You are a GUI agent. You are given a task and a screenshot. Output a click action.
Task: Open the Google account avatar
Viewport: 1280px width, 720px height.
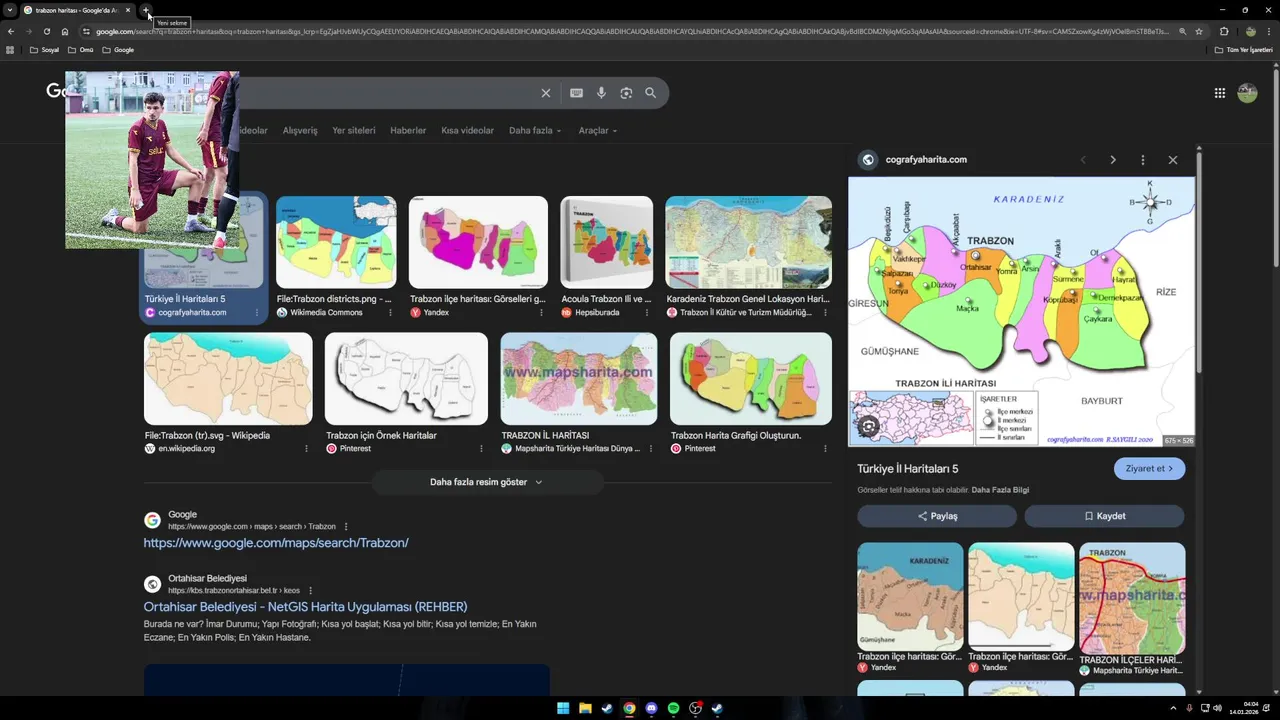click(1247, 93)
